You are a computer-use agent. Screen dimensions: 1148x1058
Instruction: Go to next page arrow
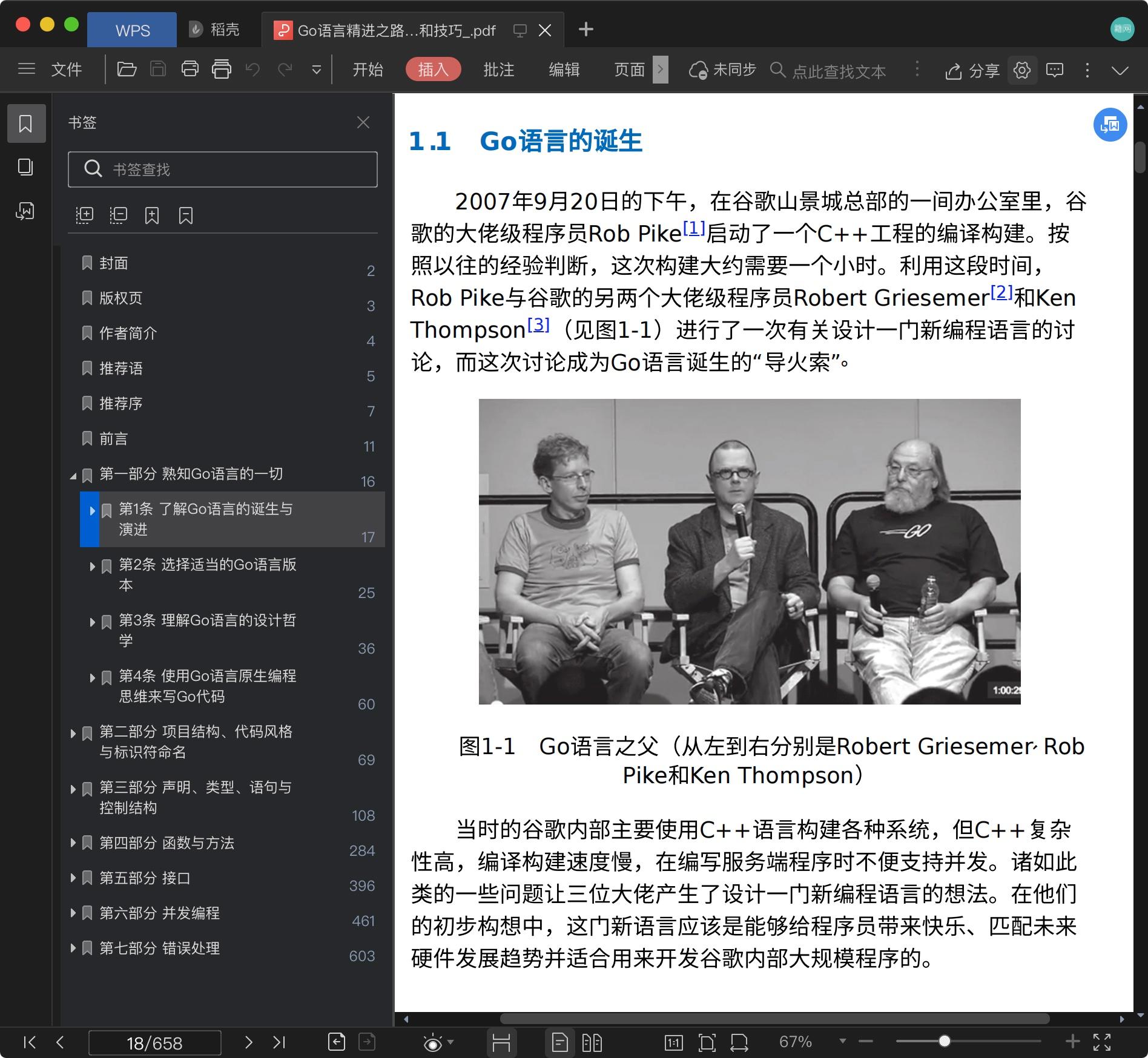248,1042
